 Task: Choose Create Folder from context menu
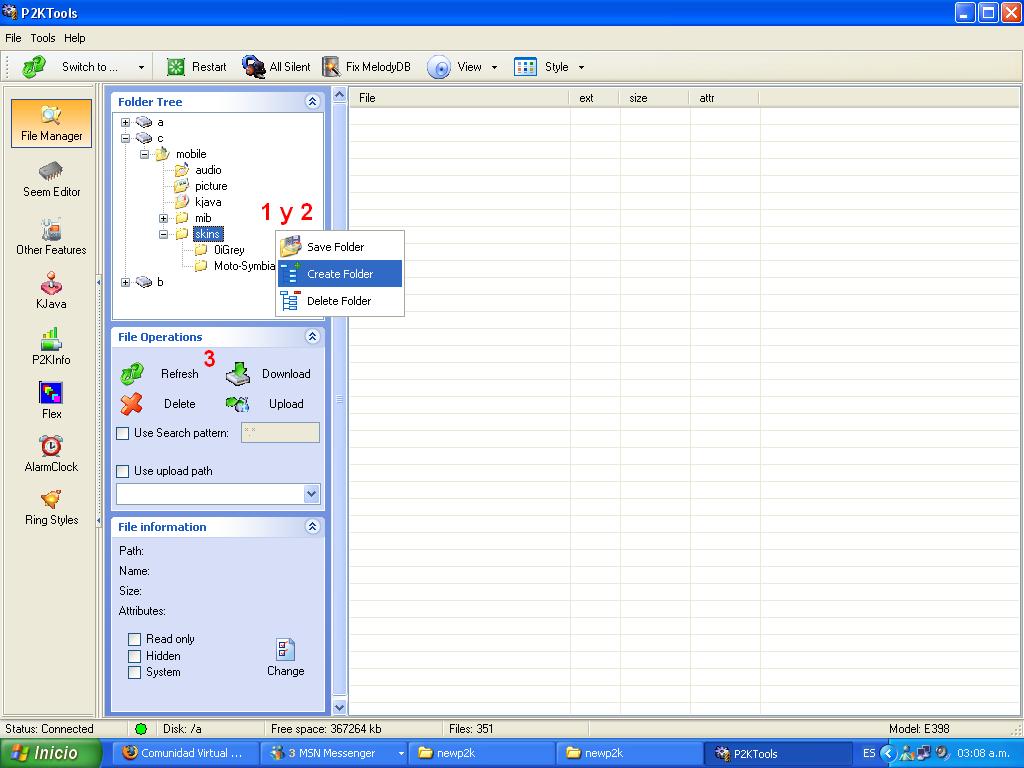click(340, 274)
